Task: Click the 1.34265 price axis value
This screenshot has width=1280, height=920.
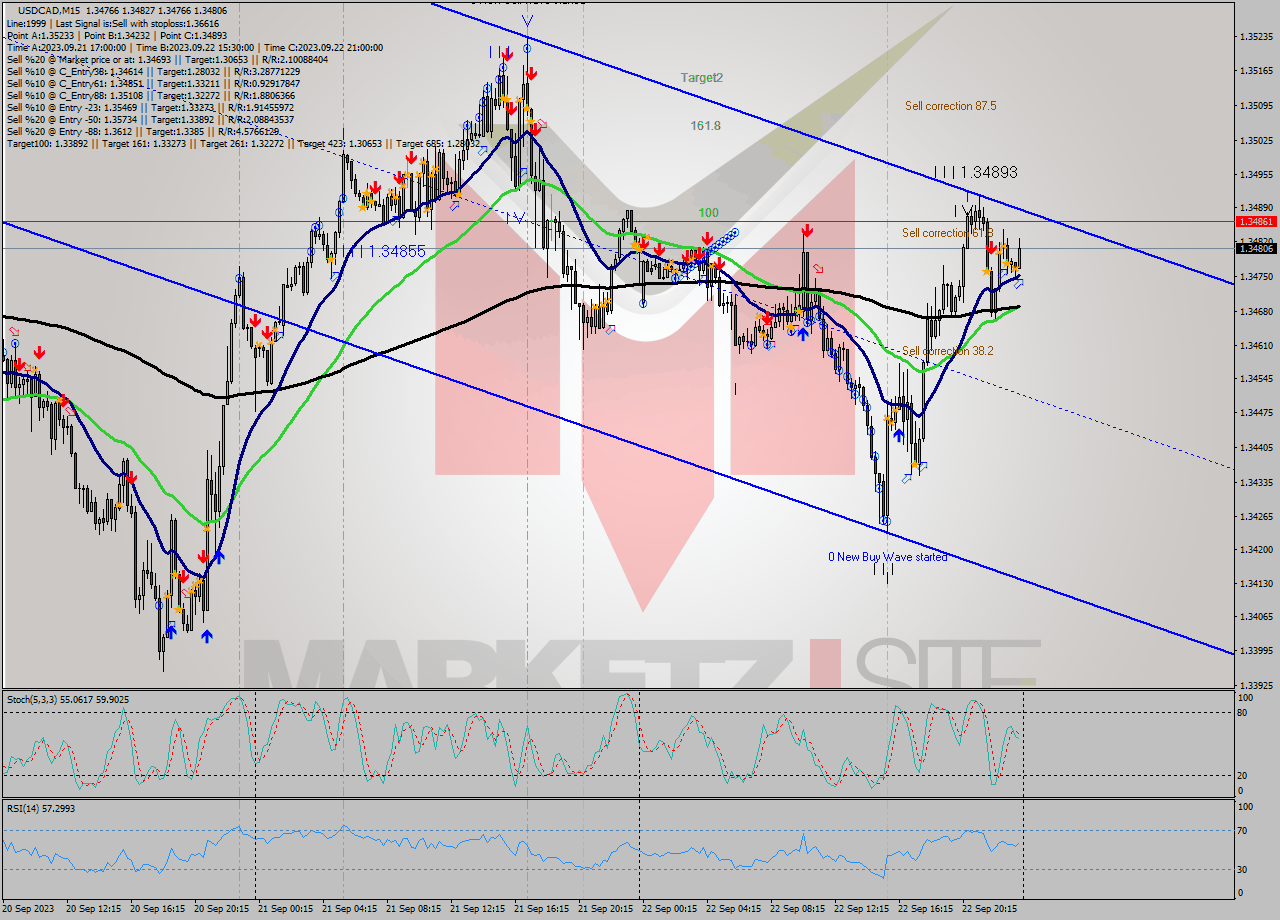Action: click(1256, 516)
